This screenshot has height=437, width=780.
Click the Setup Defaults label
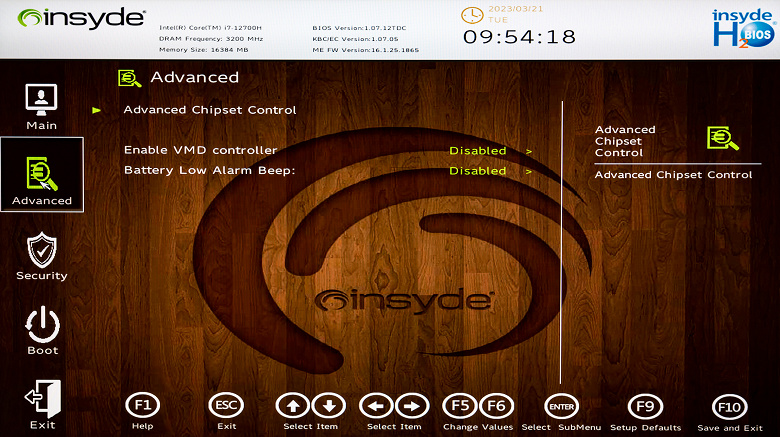coord(646,428)
